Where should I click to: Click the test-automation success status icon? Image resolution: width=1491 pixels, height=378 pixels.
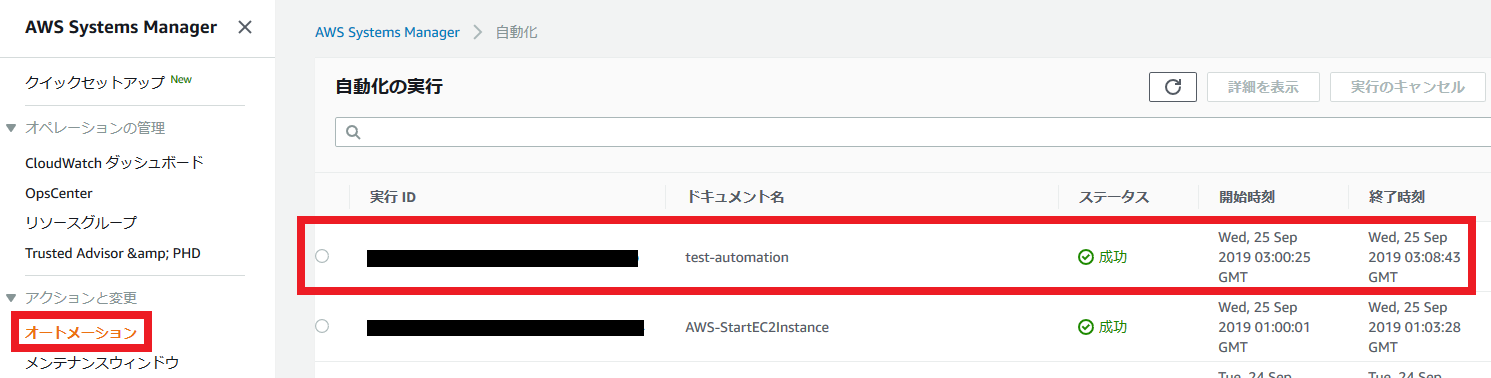(1086, 257)
